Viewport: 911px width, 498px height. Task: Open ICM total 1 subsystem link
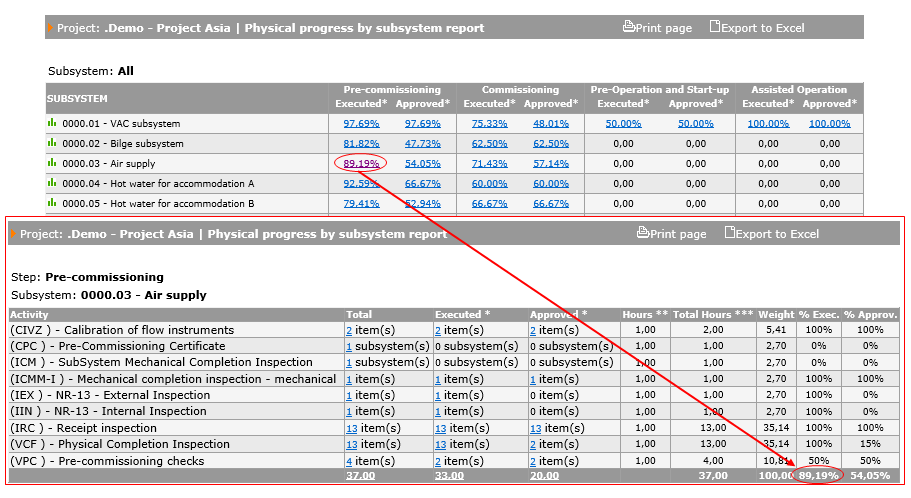coord(349,363)
